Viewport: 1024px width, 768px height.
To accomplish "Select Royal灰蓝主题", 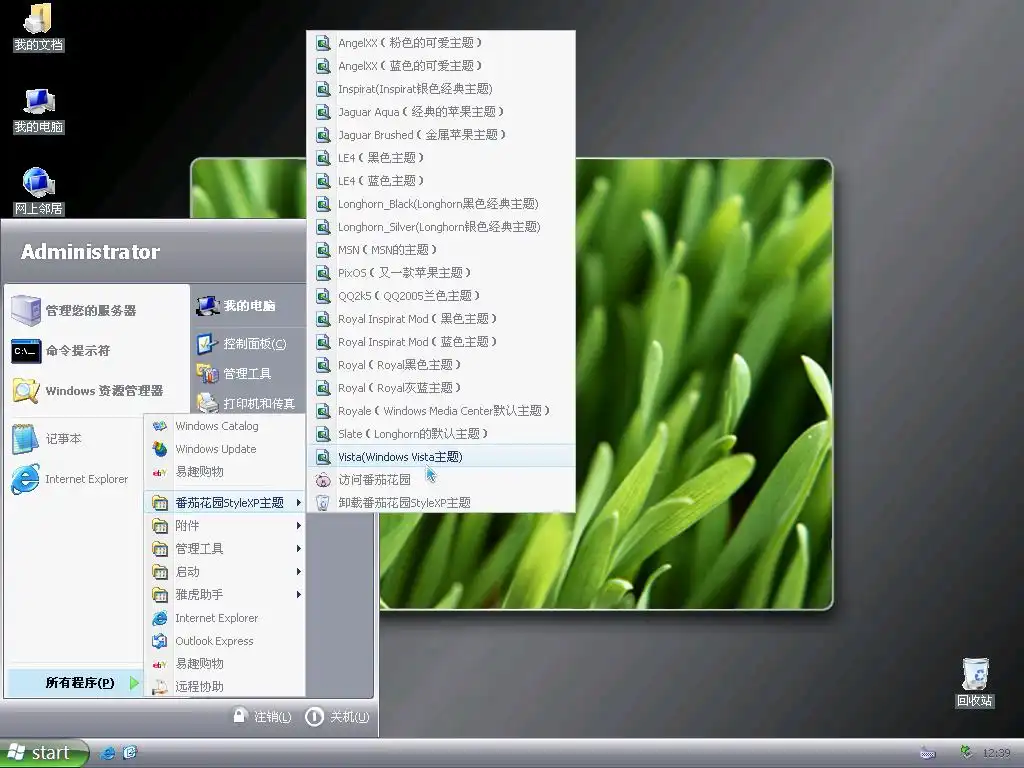I will 441,387.
